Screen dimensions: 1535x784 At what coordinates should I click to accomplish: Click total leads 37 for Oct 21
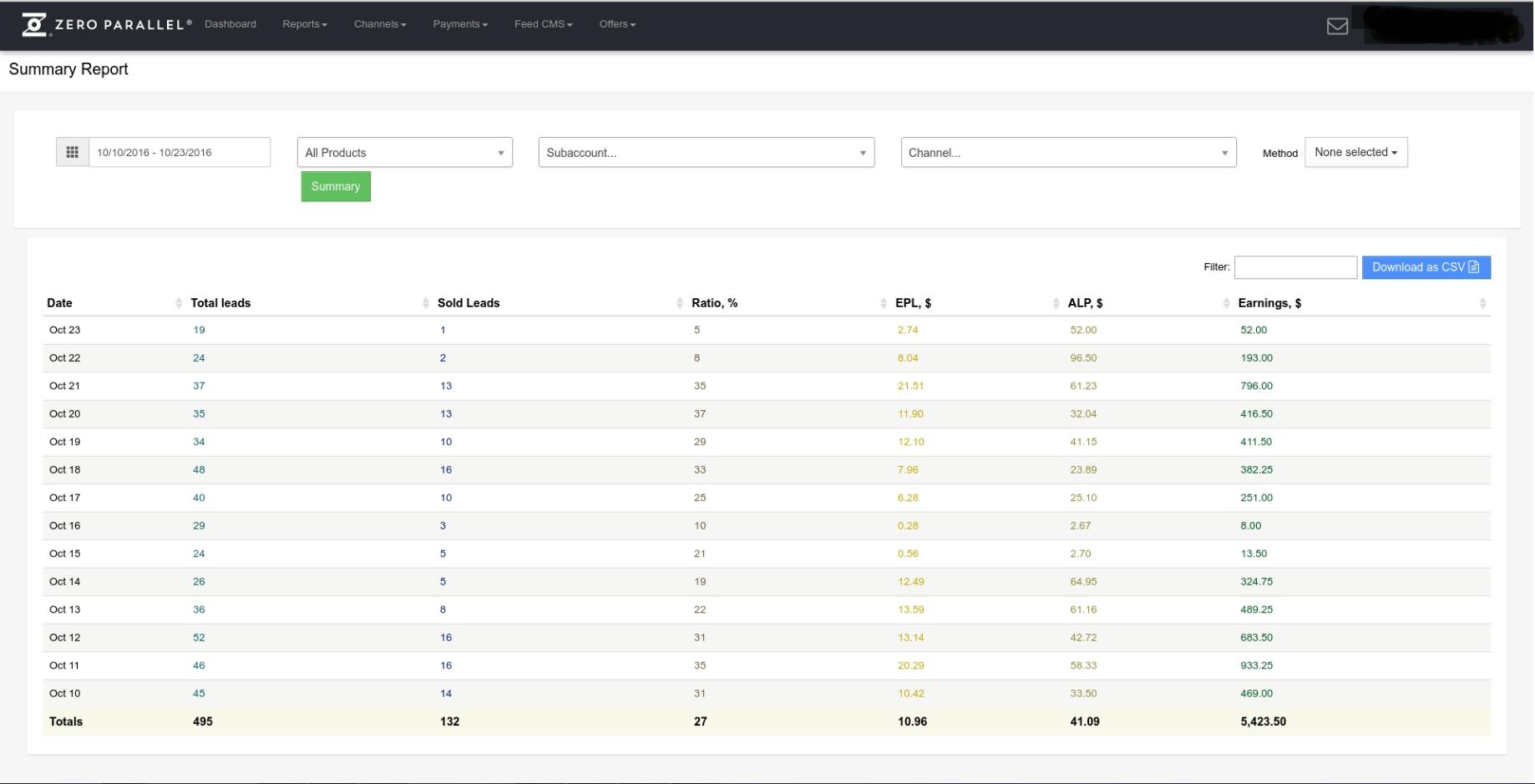click(199, 386)
